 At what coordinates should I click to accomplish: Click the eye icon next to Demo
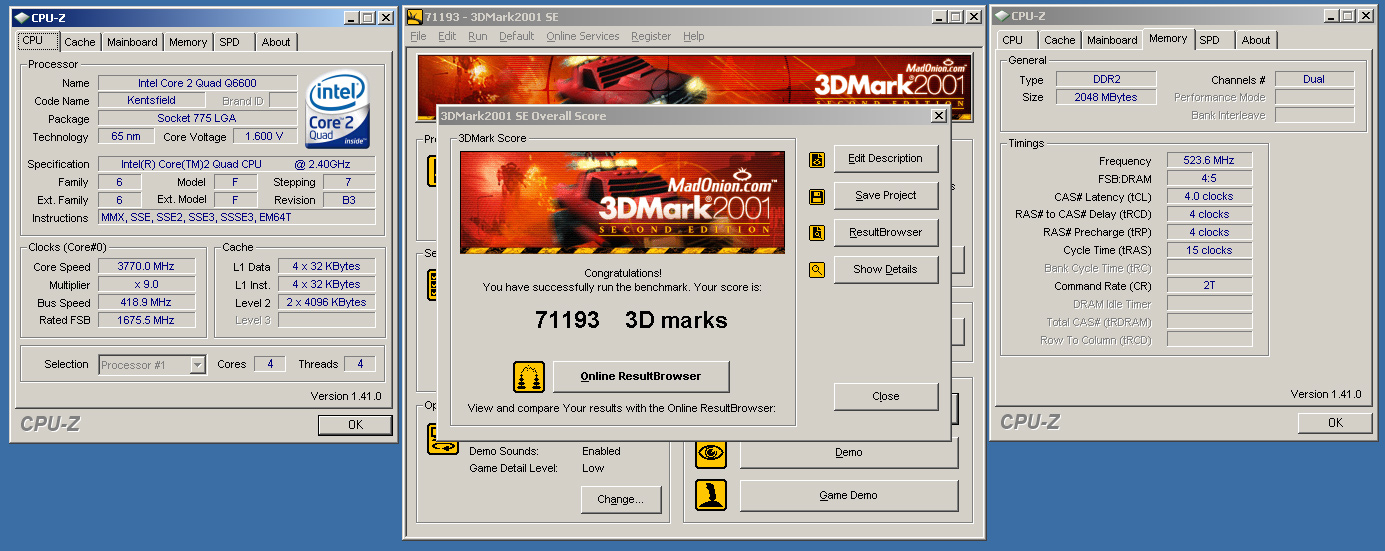click(x=711, y=452)
